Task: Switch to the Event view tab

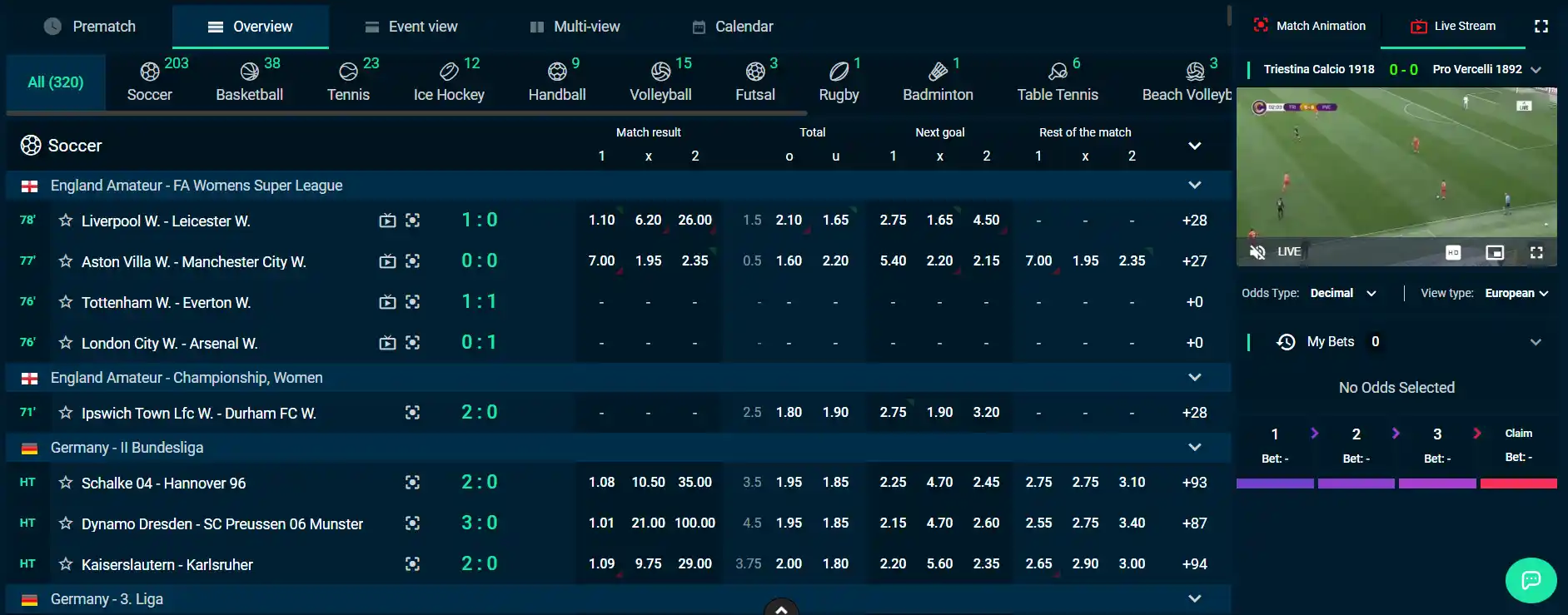Action: 411,27
